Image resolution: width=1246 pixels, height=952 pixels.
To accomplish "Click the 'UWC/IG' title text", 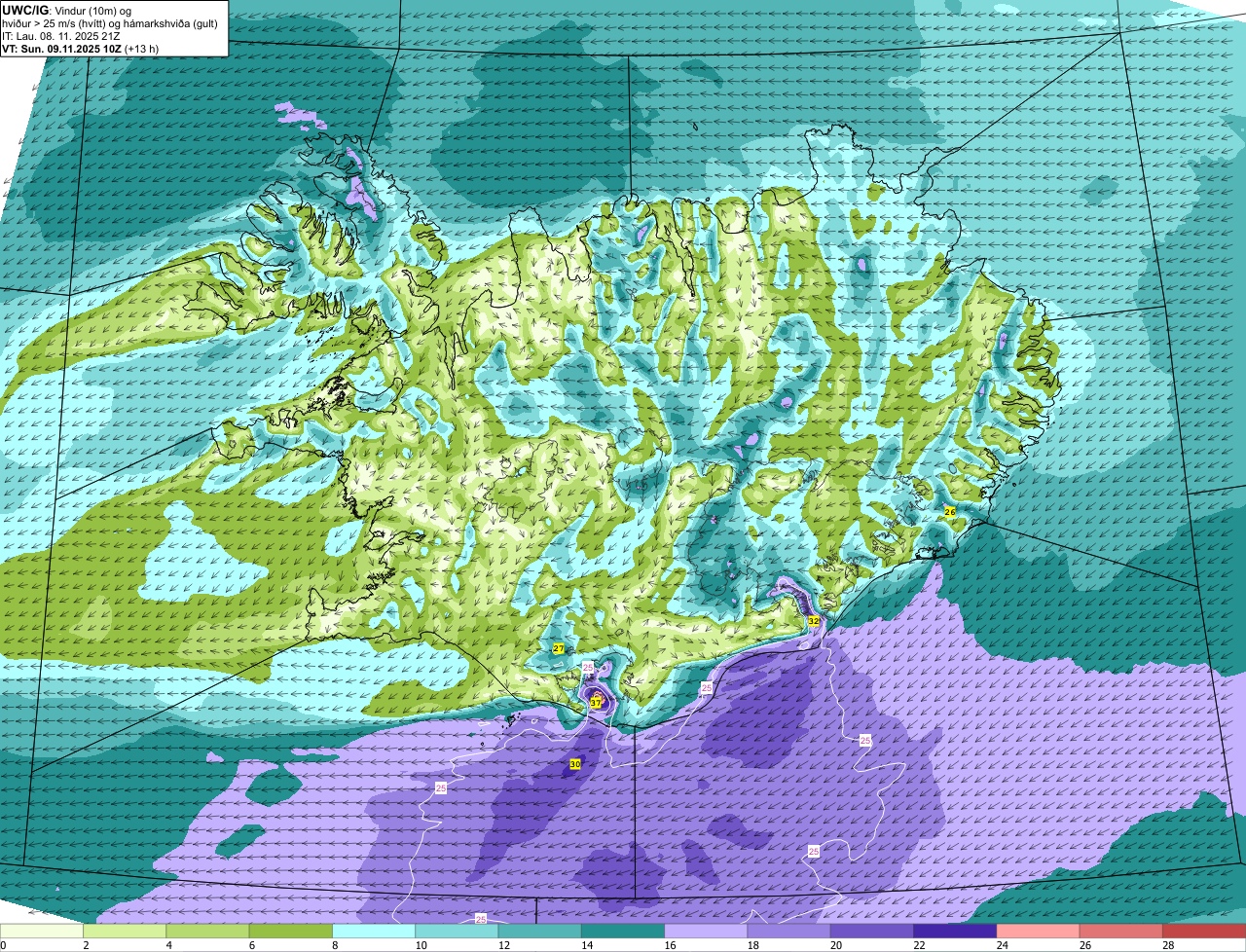I will pos(25,10).
